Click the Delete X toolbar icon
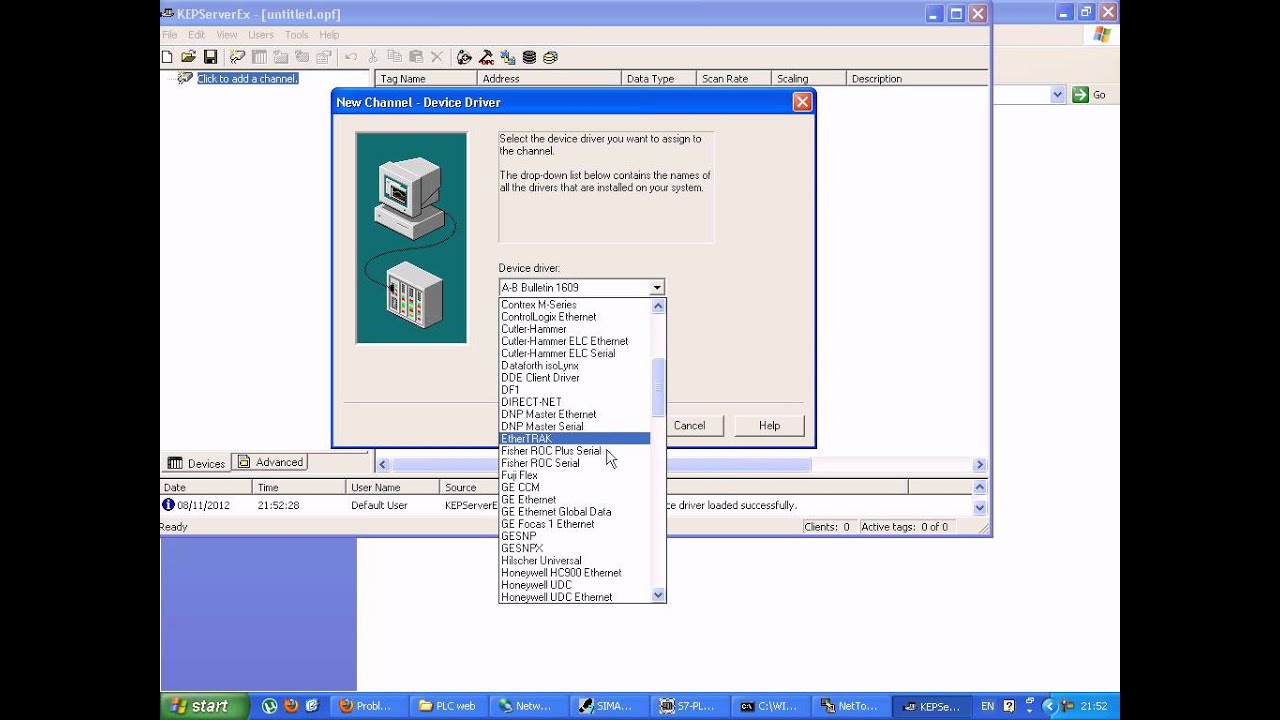This screenshot has width=1280, height=720. click(x=437, y=57)
